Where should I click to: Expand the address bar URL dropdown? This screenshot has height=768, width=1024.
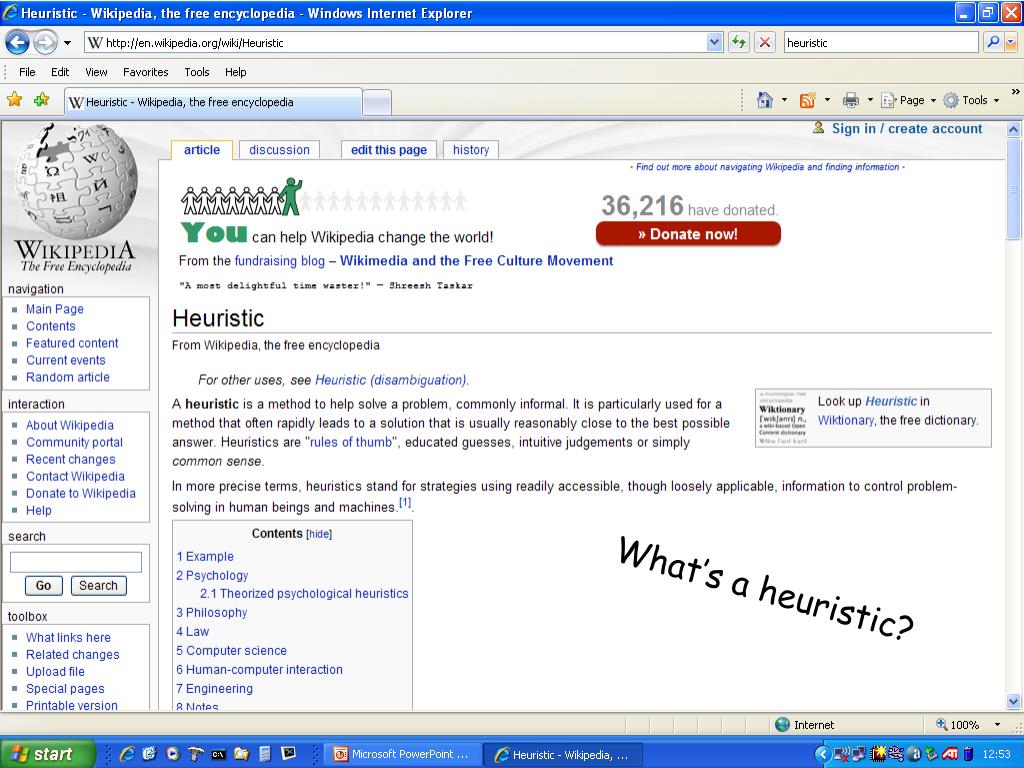714,43
